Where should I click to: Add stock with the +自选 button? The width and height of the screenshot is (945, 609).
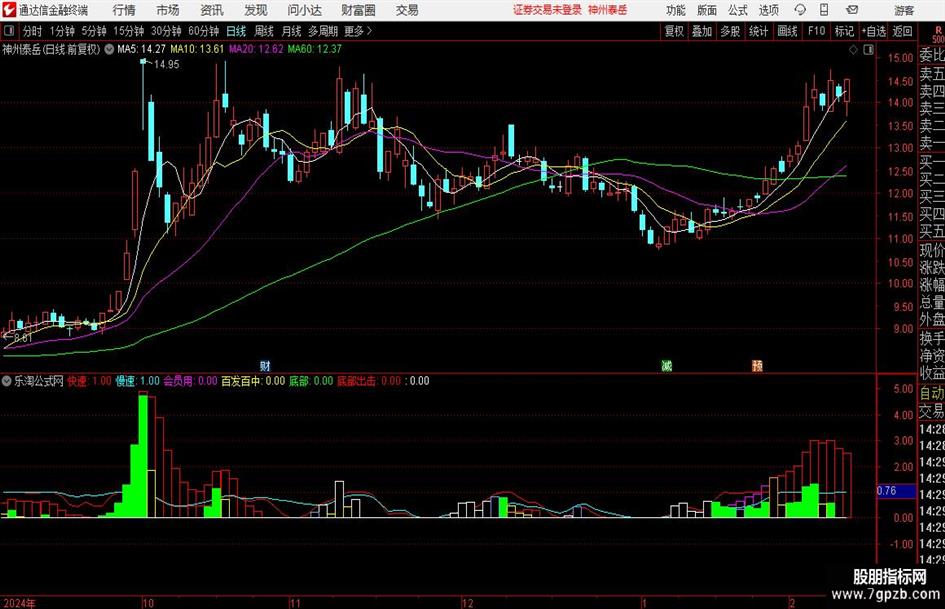tap(873, 31)
